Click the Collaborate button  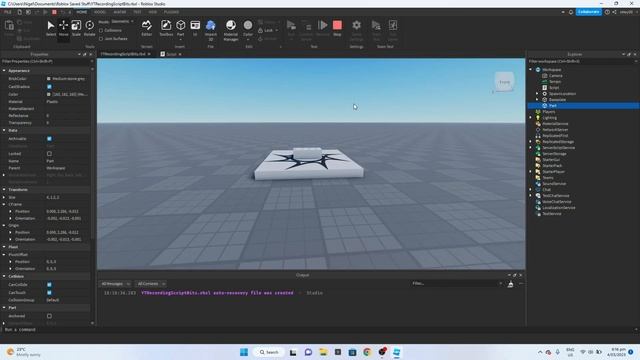point(589,12)
